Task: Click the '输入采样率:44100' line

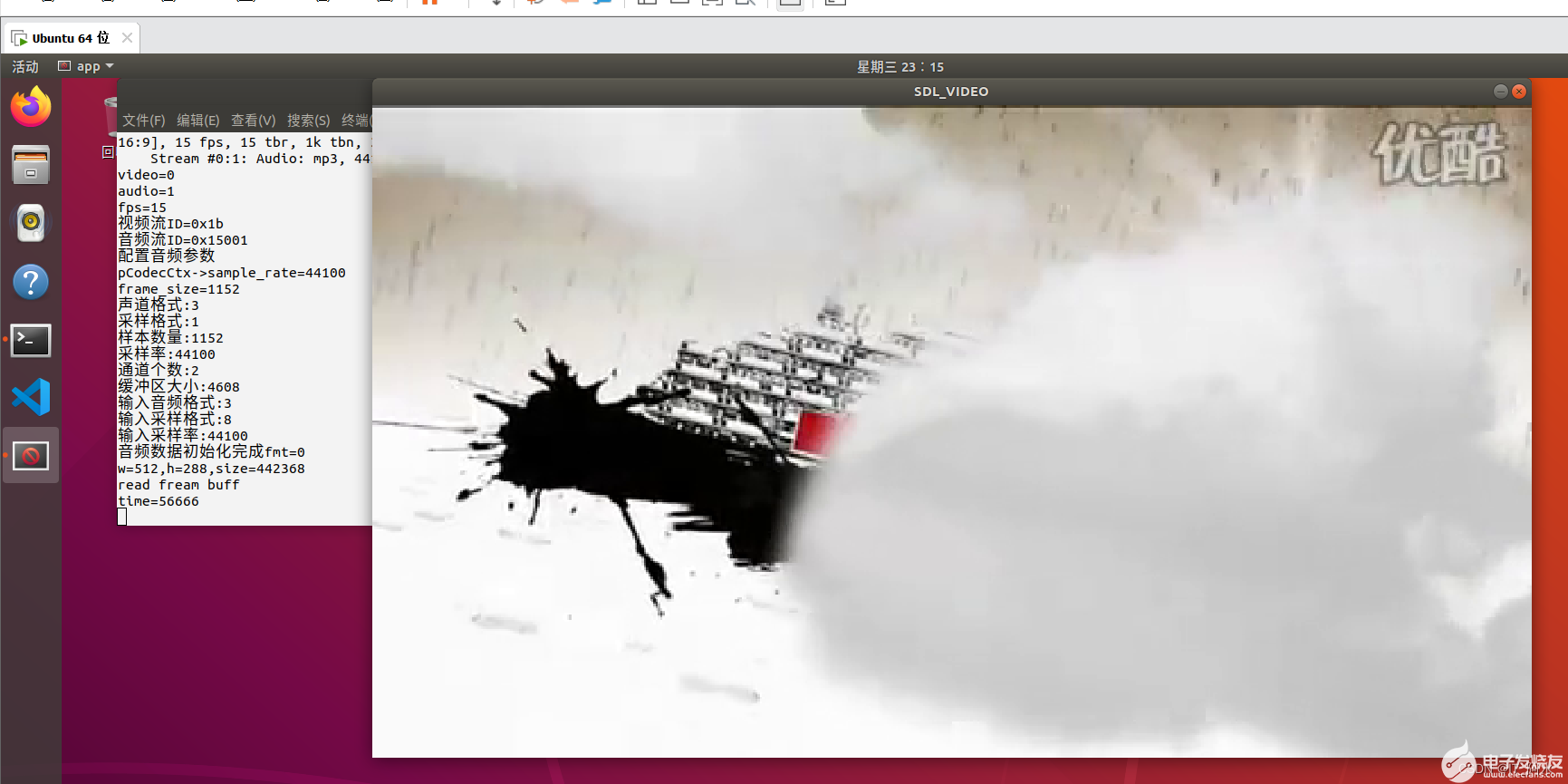Action: click(183, 436)
